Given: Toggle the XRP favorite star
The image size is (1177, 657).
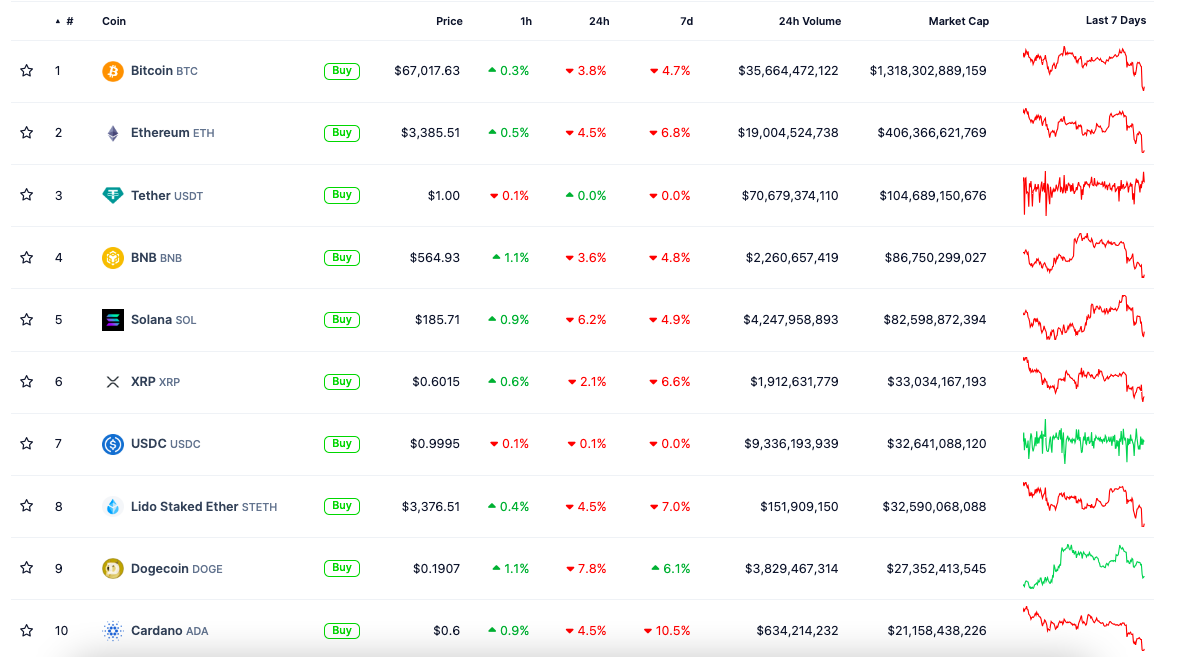Looking at the screenshot, I should tap(27, 382).
